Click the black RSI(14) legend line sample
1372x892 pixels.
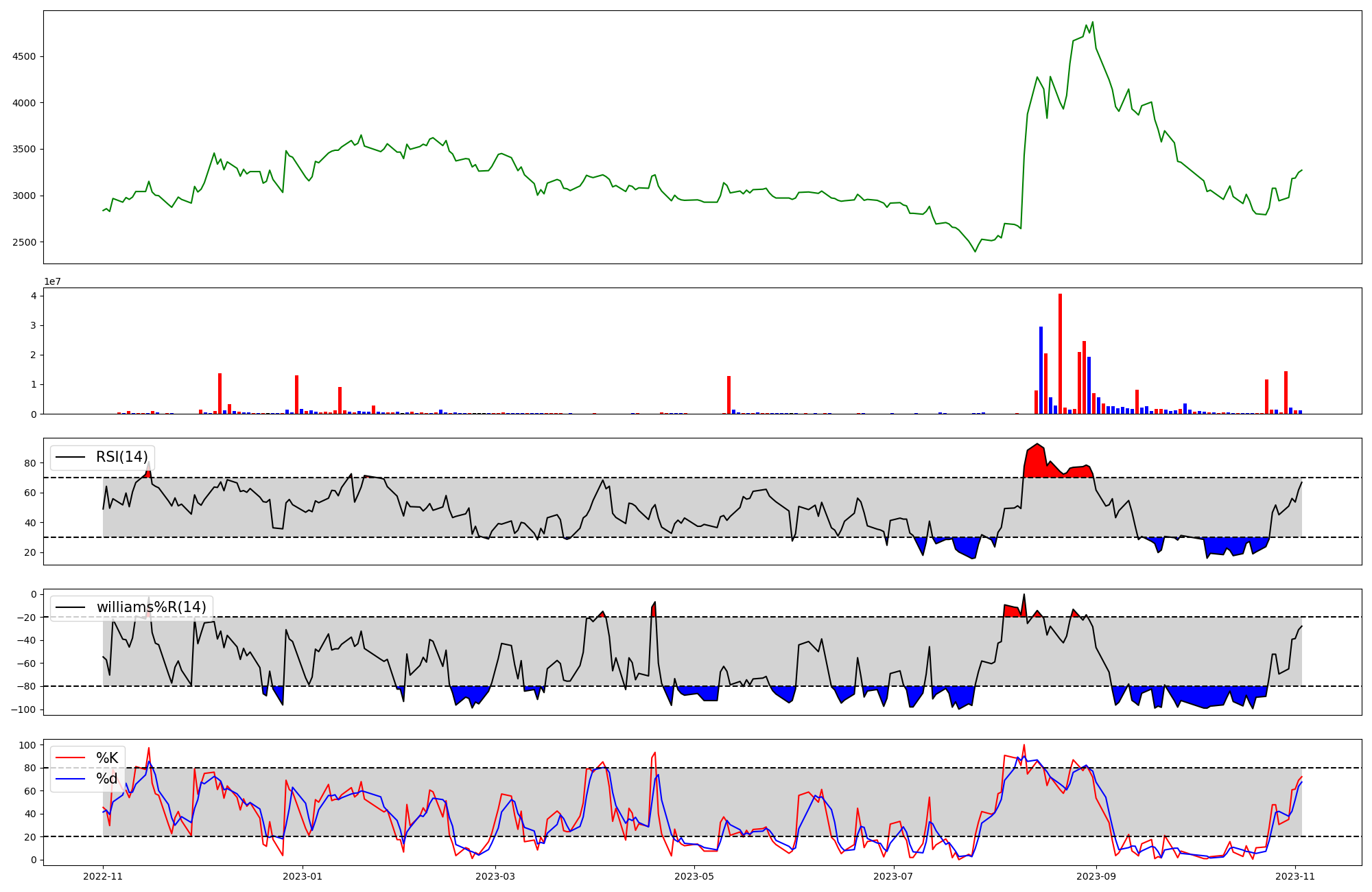[x=70, y=457]
